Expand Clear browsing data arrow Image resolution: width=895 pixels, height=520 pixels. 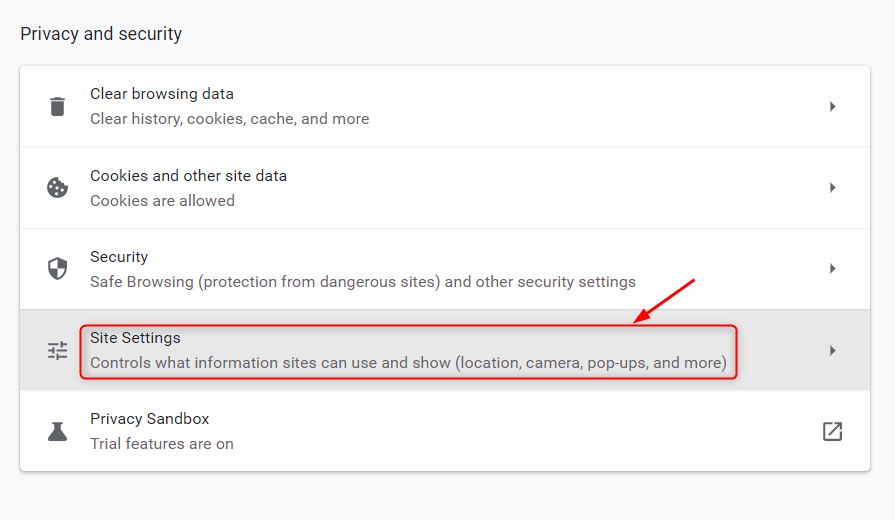pyautogui.click(x=832, y=106)
